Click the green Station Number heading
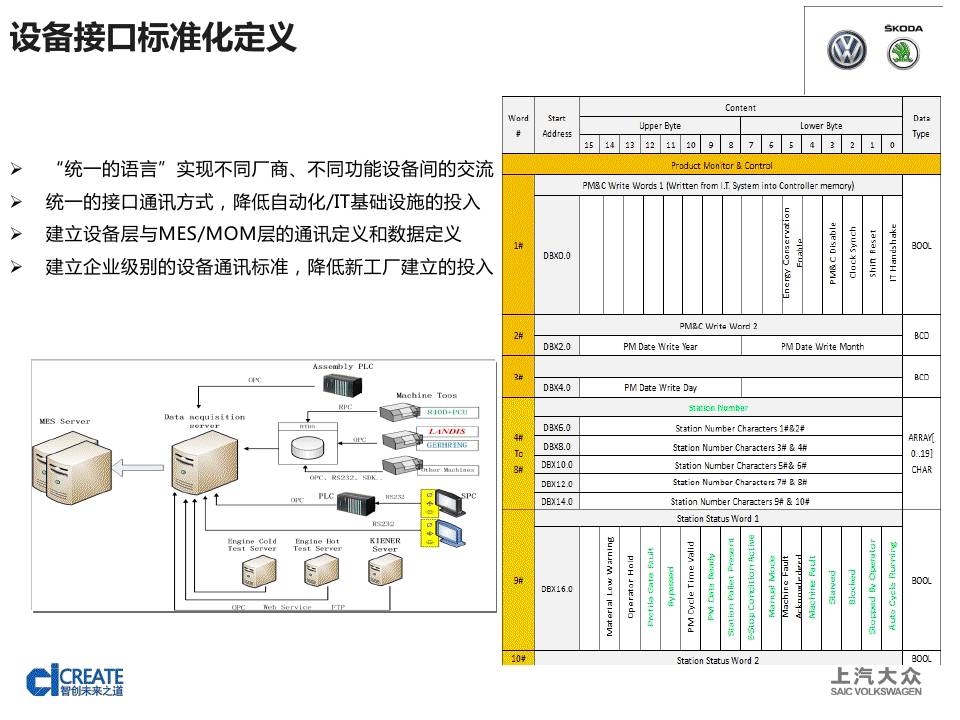The width and height of the screenshot is (960, 720). point(717,408)
